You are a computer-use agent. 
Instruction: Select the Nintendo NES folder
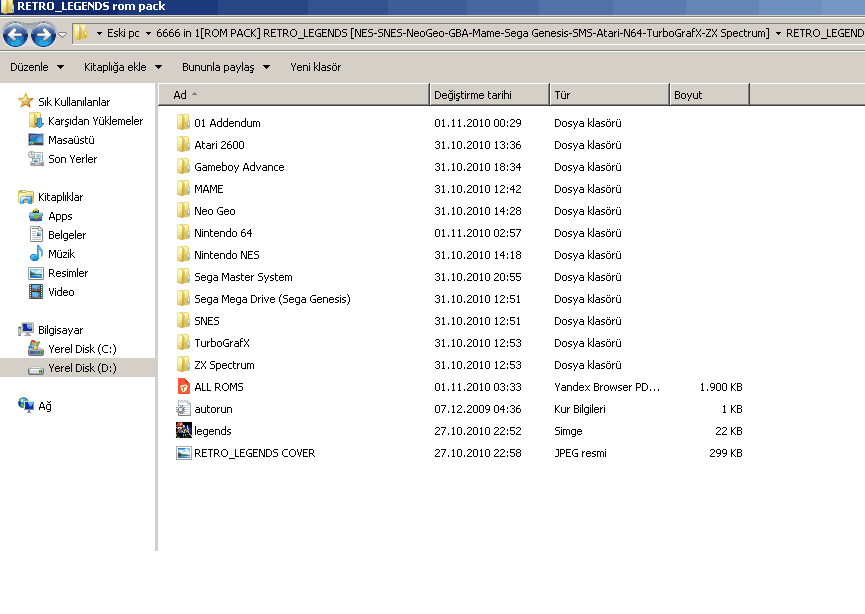click(226, 255)
